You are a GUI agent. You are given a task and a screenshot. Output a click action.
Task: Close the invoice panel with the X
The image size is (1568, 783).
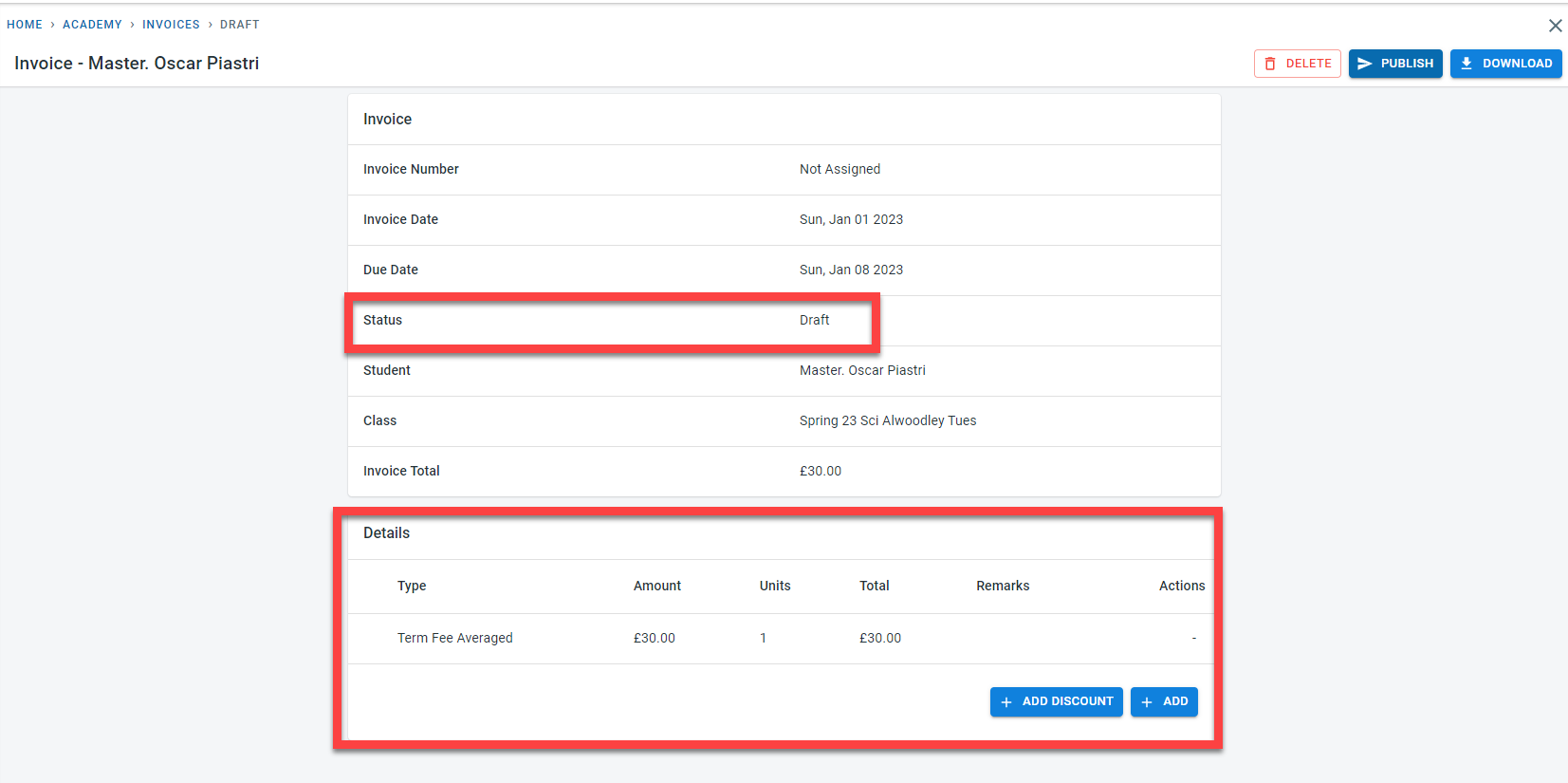pyautogui.click(x=1555, y=26)
